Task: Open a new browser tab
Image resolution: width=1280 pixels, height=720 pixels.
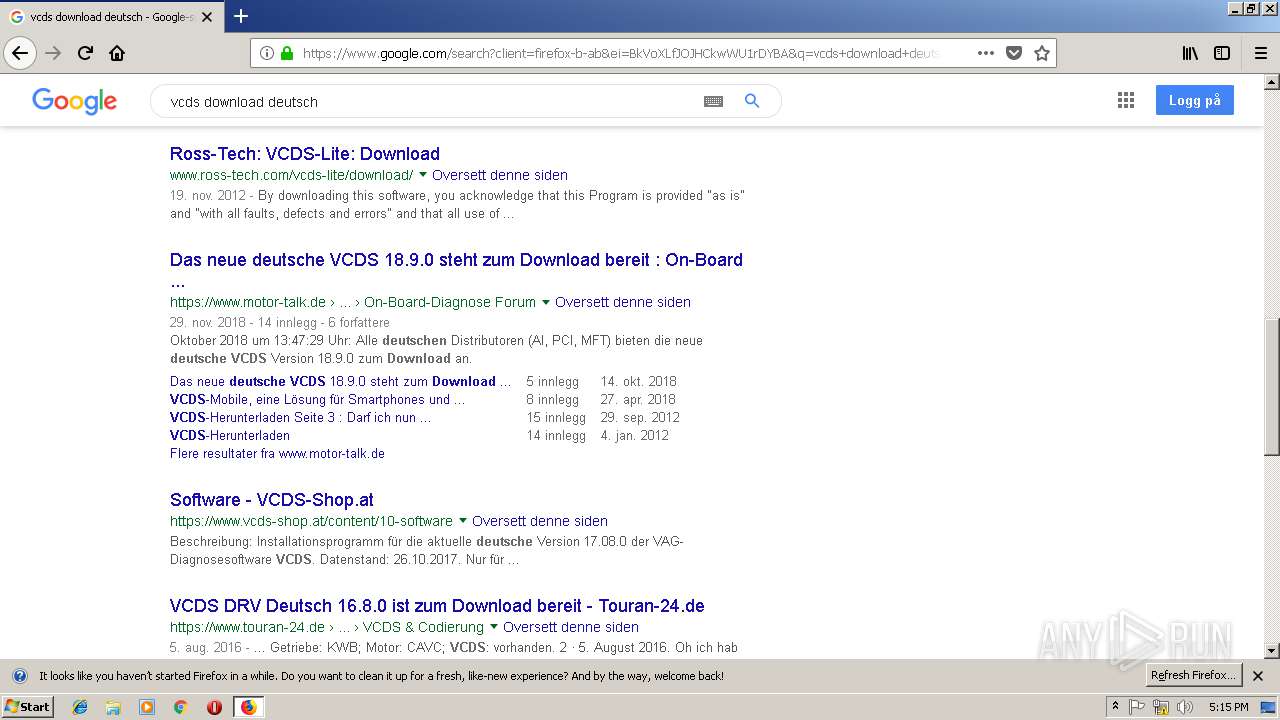Action: (241, 16)
